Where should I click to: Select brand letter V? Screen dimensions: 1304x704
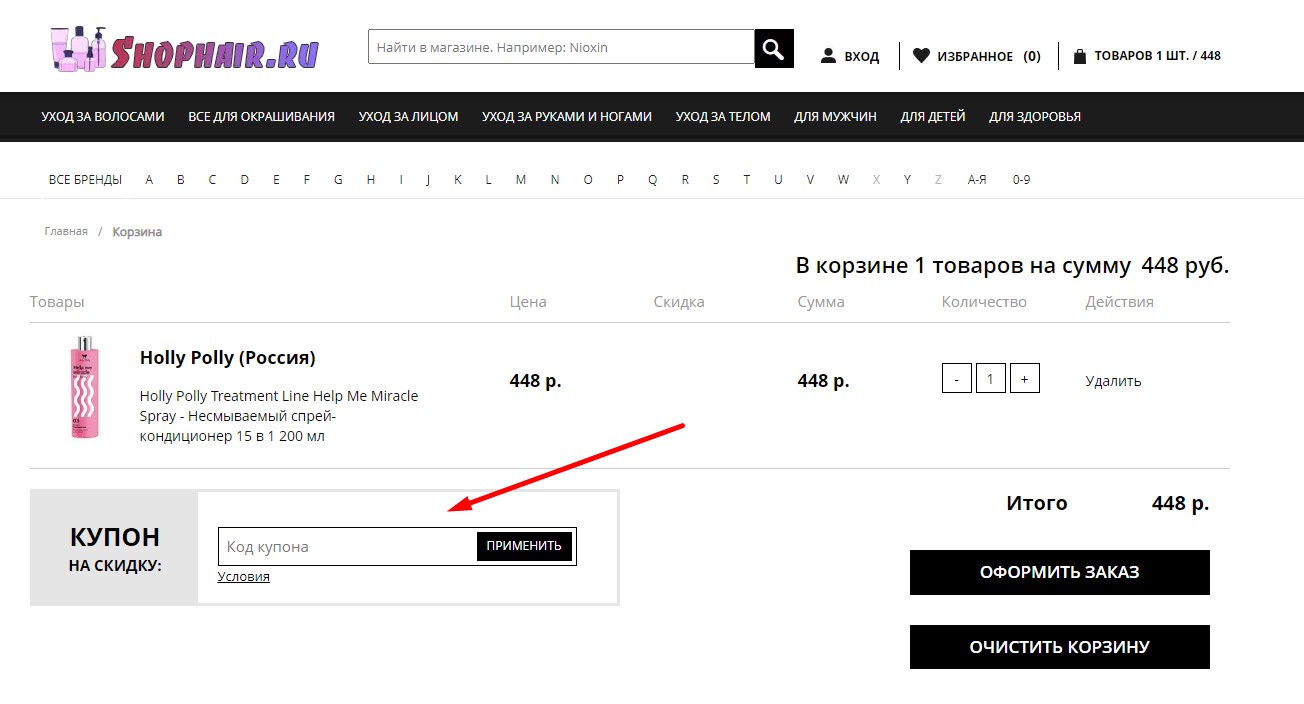coord(810,180)
